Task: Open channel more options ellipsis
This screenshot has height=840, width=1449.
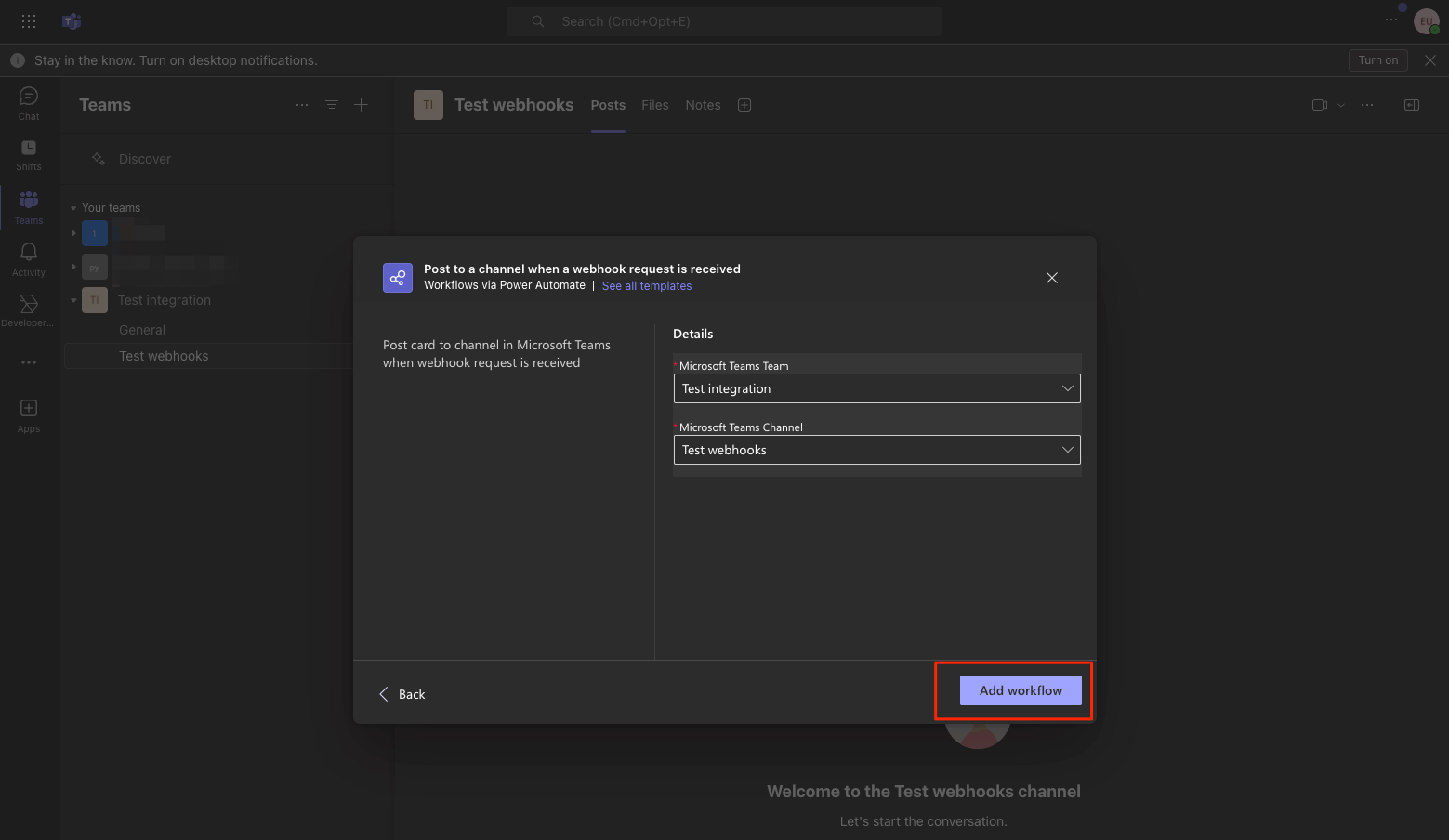Action: (x=1367, y=105)
